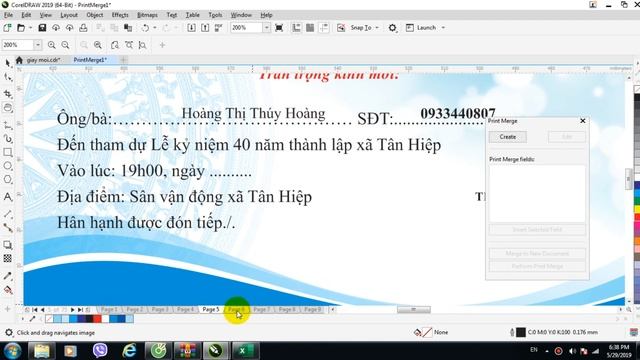This screenshot has width=640, height=360.
Task: Toggle Show guidelines button
Action: click(324, 28)
